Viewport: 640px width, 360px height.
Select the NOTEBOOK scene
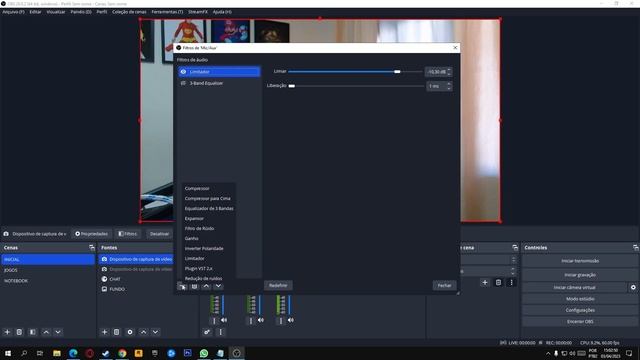(x=48, y=281)
